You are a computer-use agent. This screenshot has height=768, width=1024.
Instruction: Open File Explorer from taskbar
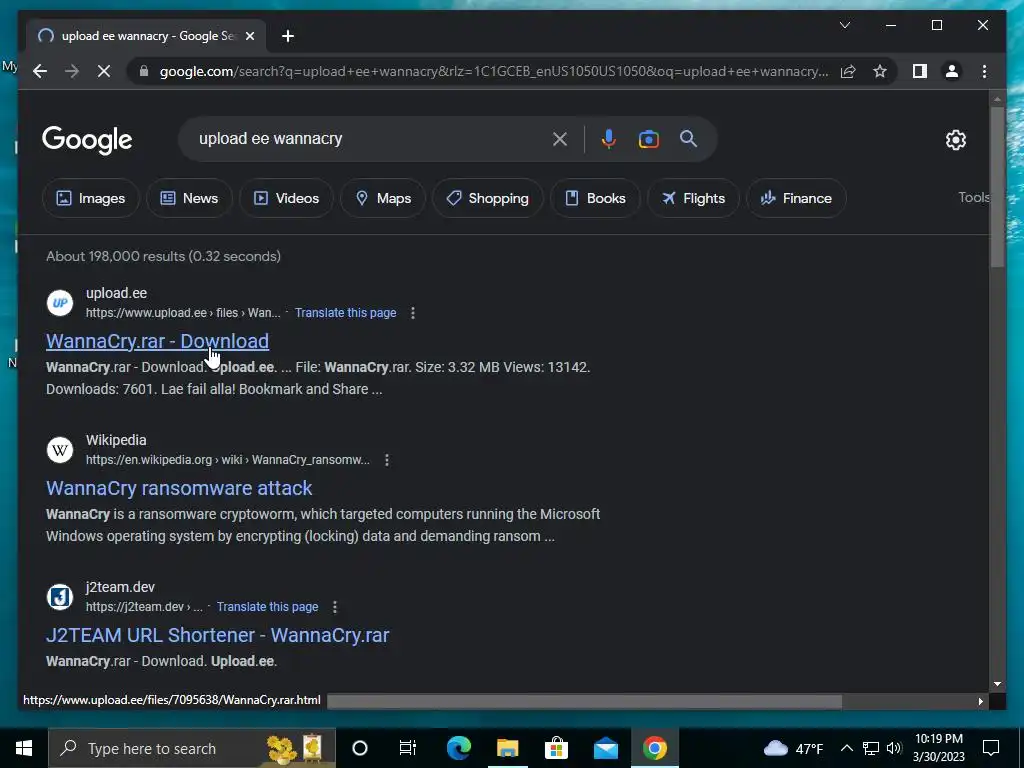click(x=507, y=748)
